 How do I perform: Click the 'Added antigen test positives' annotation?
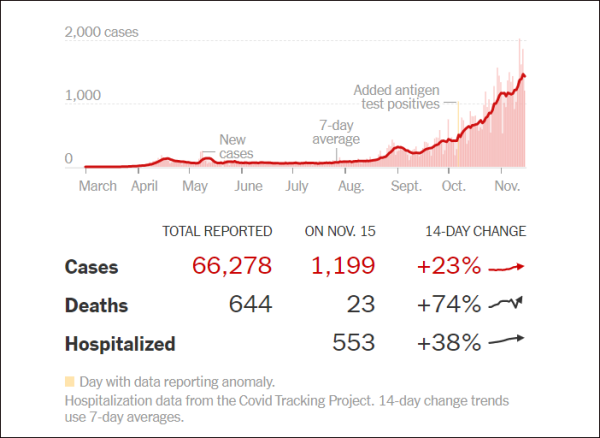(x=396, y=97)
